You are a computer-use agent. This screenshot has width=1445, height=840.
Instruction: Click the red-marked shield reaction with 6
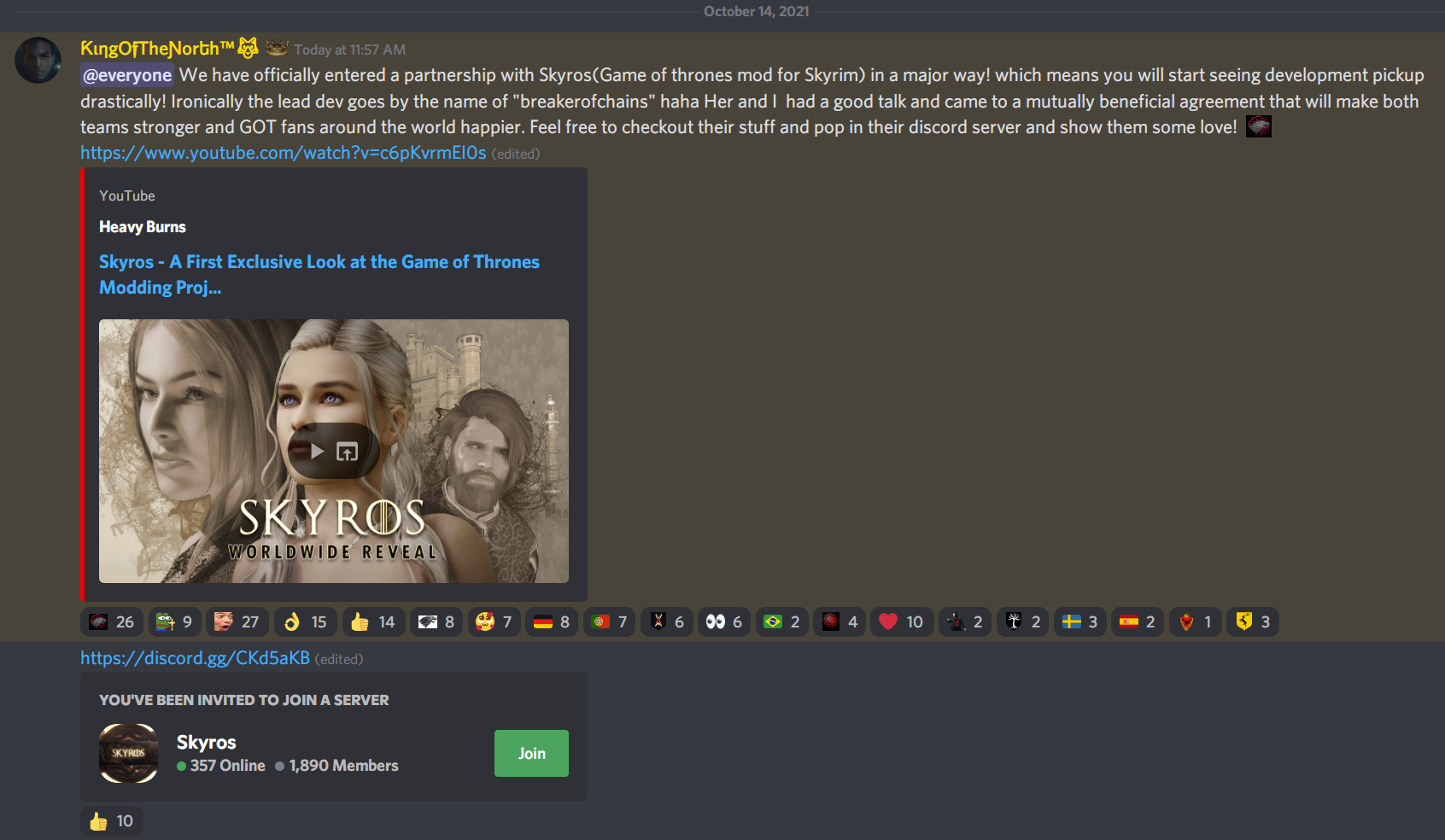(667, 621)
